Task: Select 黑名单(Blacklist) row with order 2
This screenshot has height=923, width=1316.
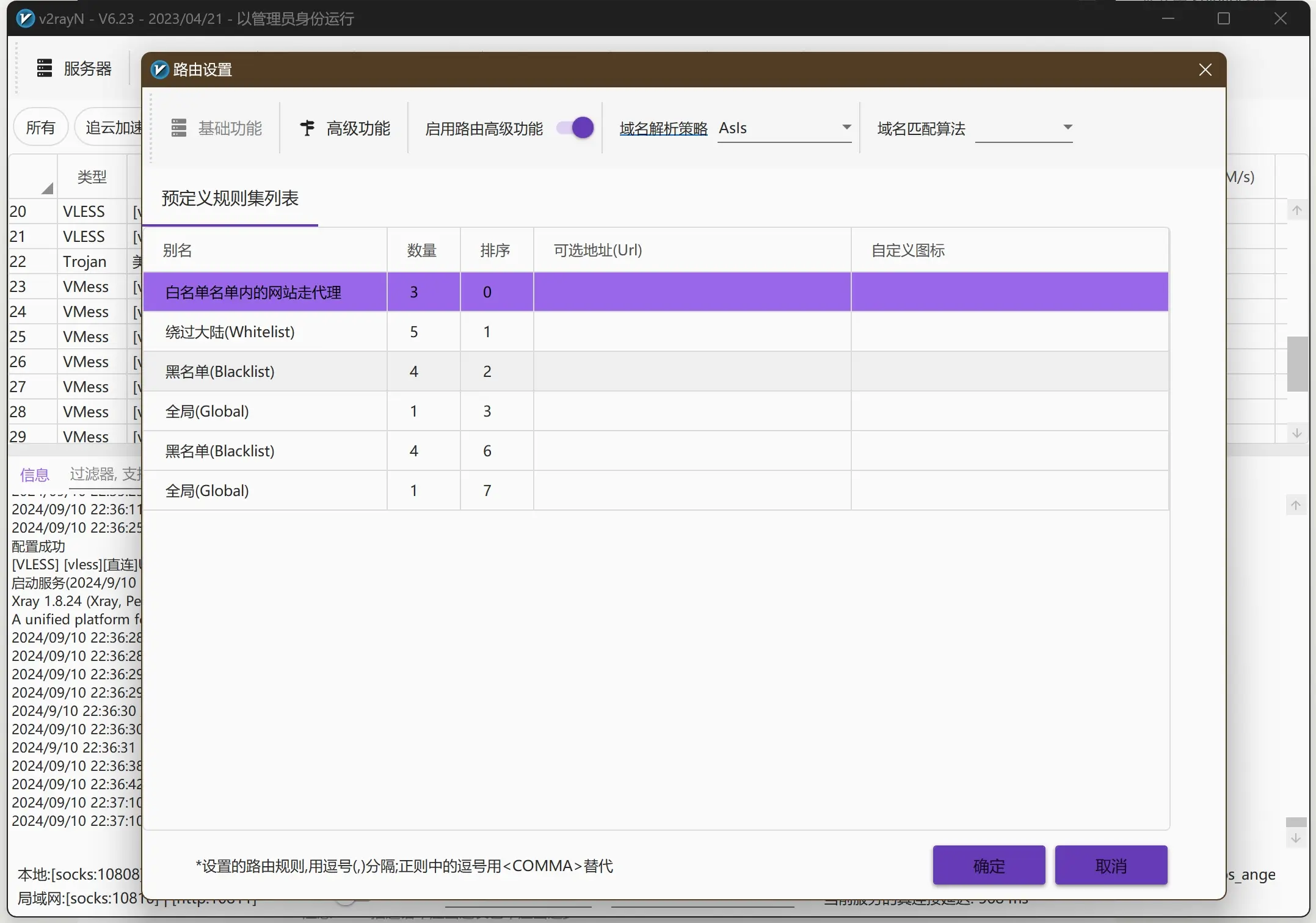Action: (x=656, y=371)
